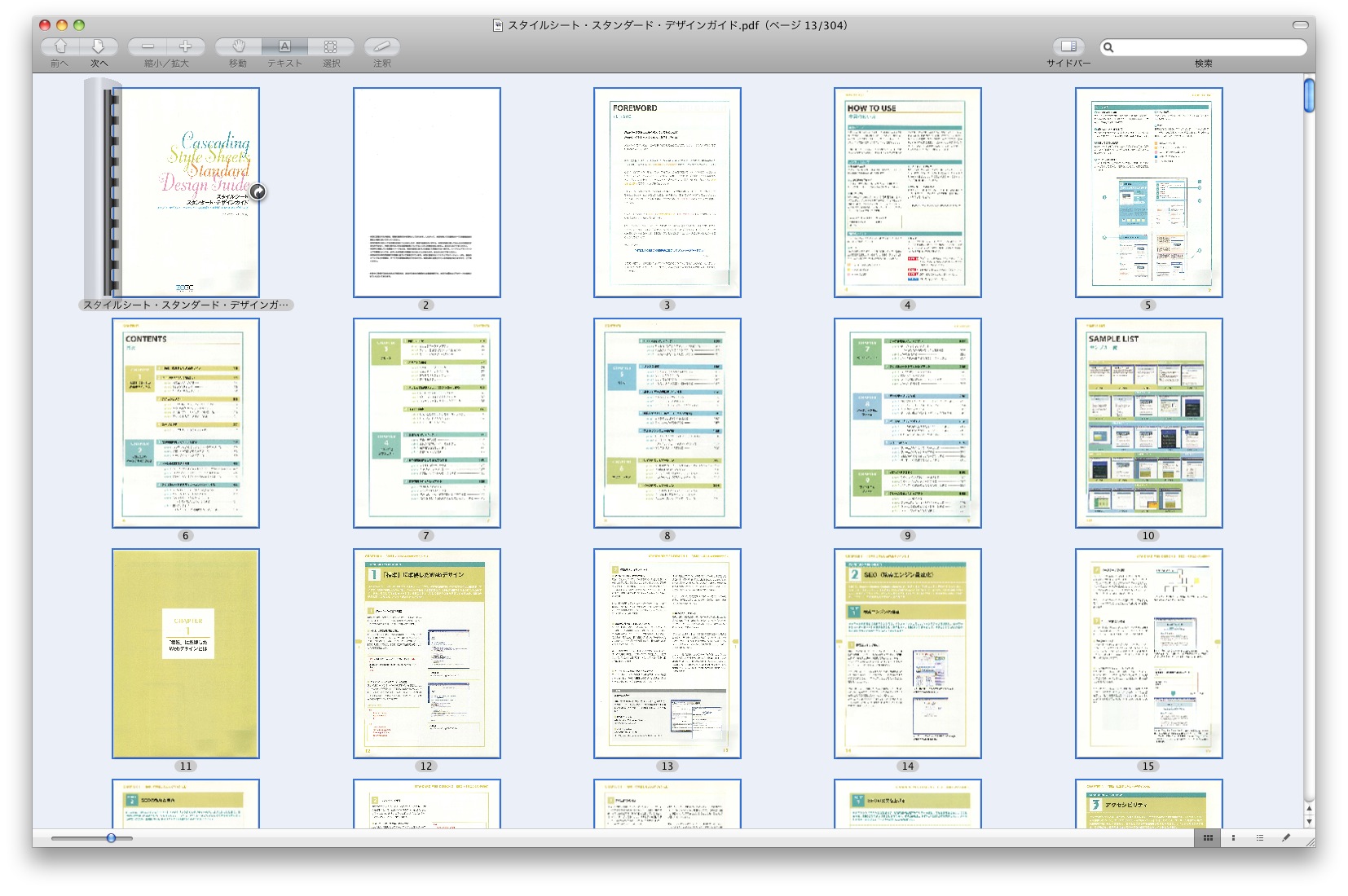
Task: Toggle the サイドバー sidebar button
Action: tap(1068, 46)
